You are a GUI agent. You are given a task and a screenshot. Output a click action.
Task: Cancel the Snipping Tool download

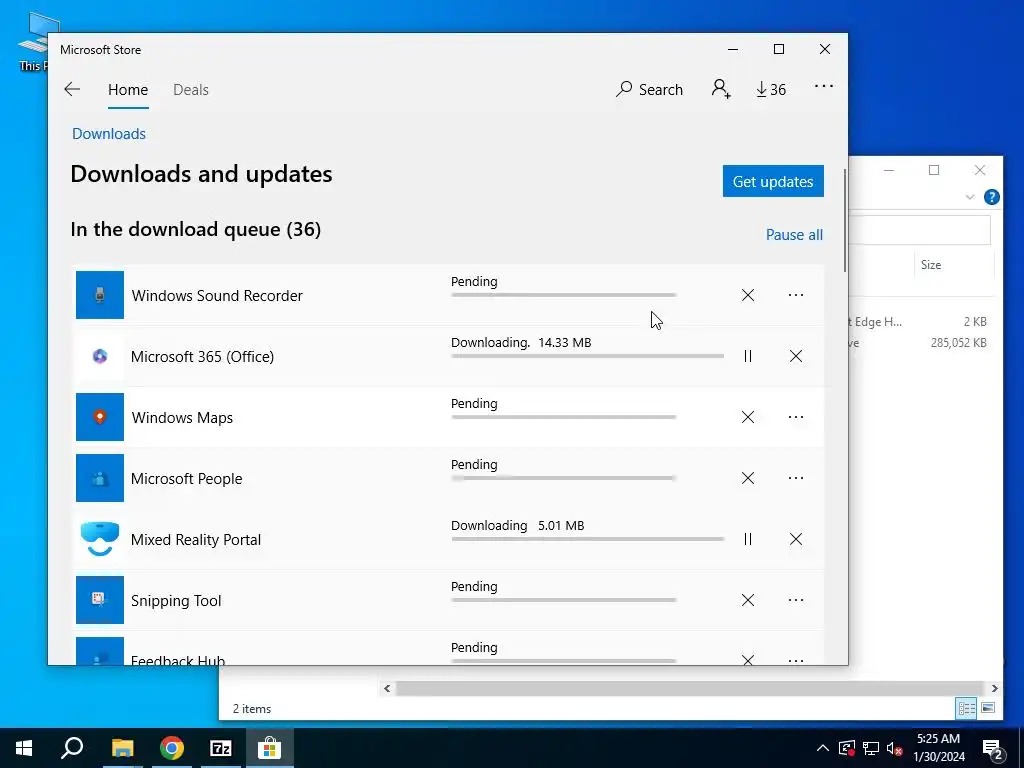[x=748, y=600]
